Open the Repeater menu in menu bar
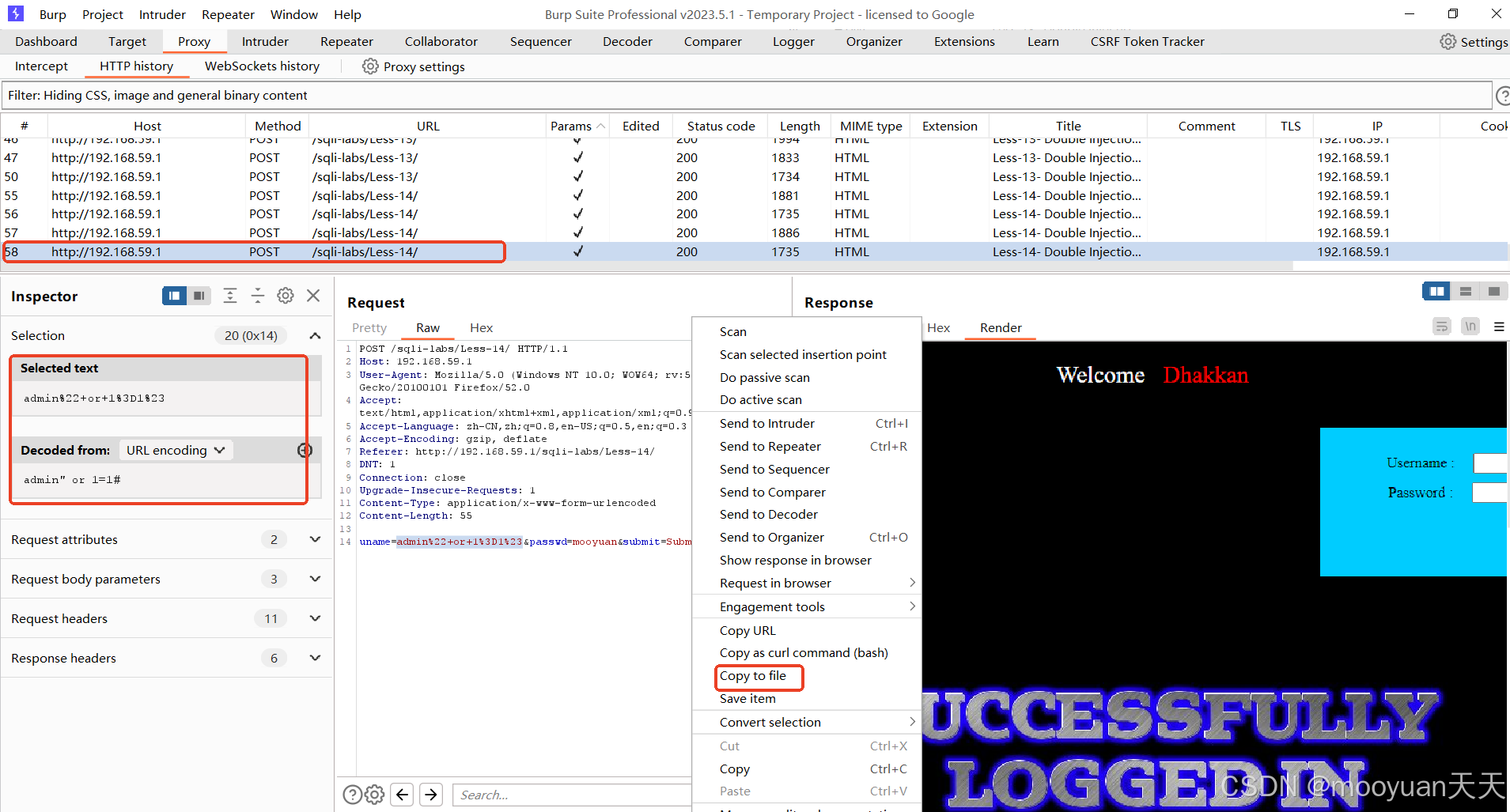This screenshot has width=1510, height=812. [x=228, y=14]
